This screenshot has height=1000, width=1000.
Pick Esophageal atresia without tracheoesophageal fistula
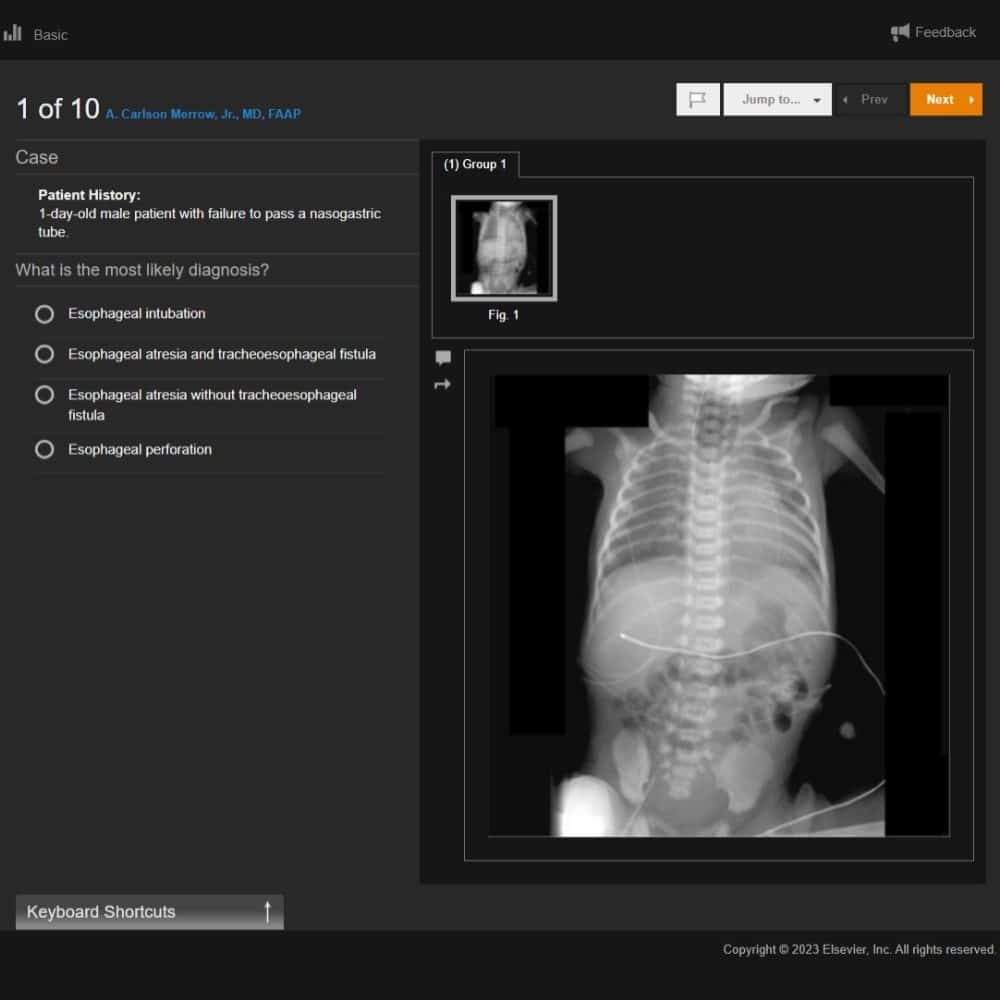point(44,395)
